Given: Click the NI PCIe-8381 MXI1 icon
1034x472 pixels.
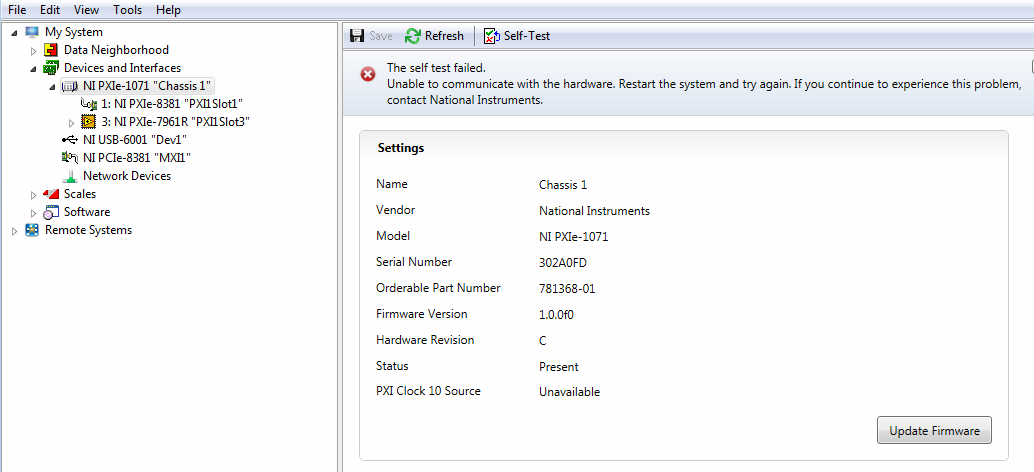Looking at the screenshot, I should point(70,158).
